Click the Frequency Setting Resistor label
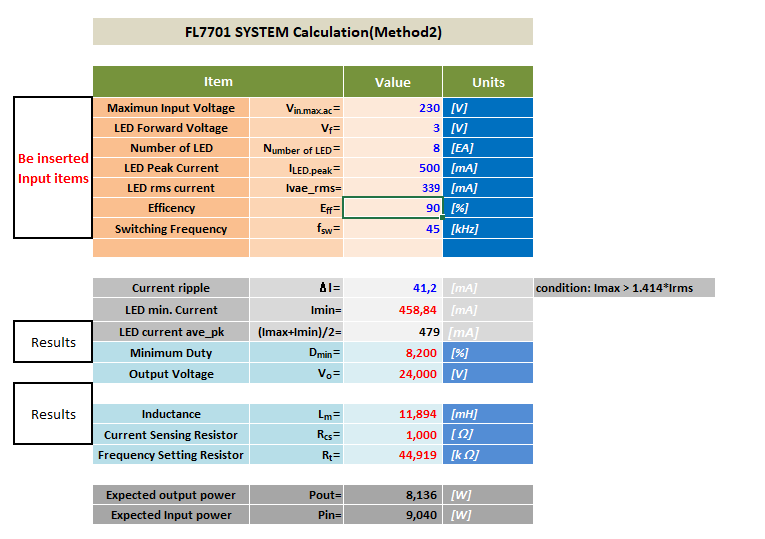This screenshot has height=539, width=765. tap(171, 455)
